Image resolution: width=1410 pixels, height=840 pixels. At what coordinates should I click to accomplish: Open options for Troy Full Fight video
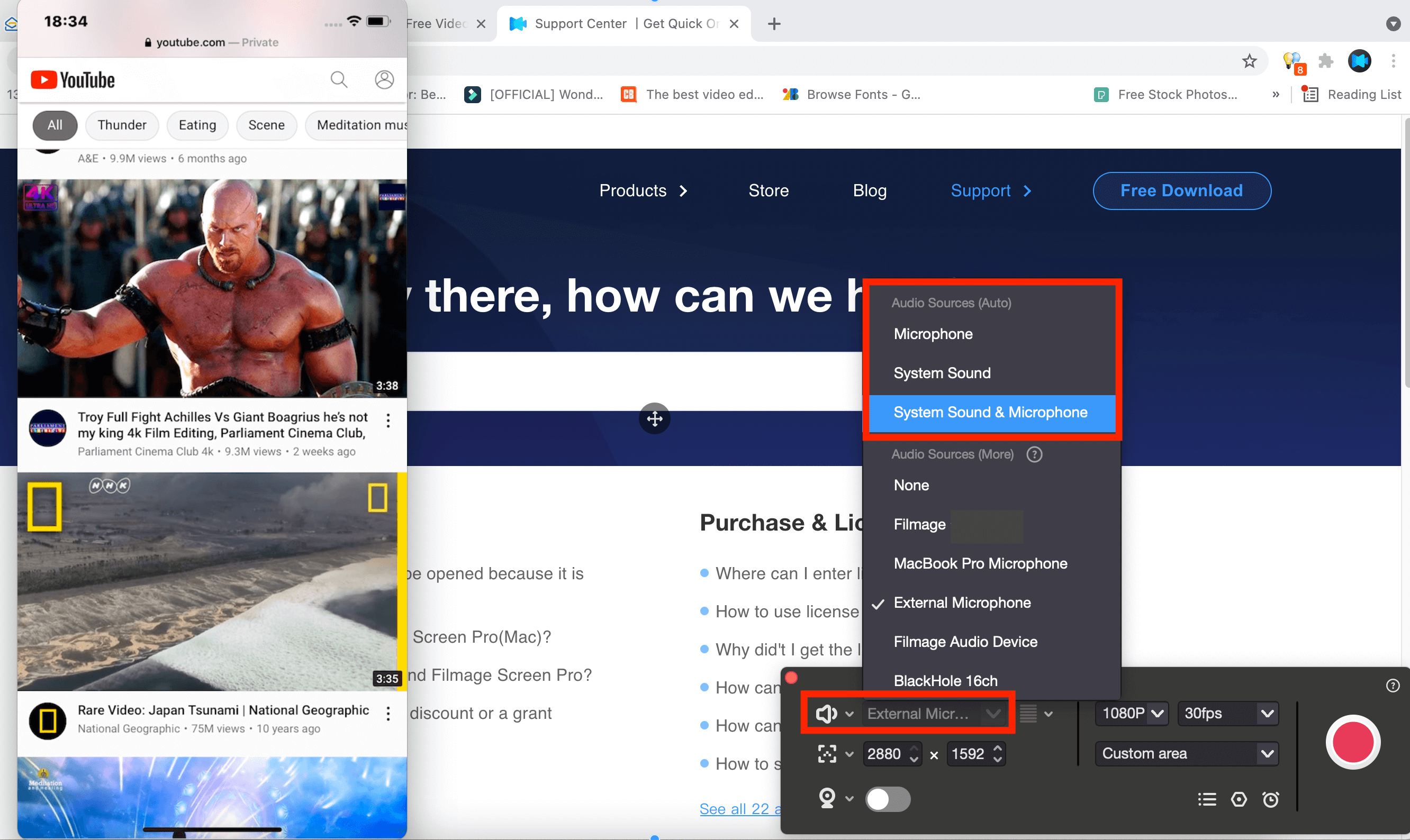[x=388, y=421]
